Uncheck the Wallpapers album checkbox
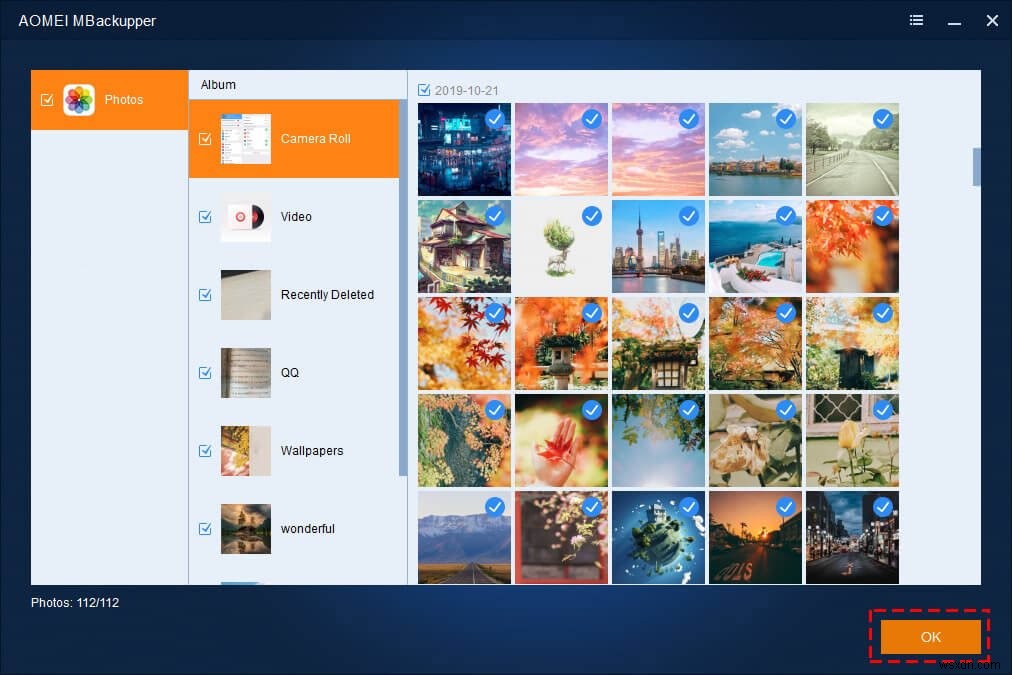This screenshot has height=675, width=1012. click(206, 451)
